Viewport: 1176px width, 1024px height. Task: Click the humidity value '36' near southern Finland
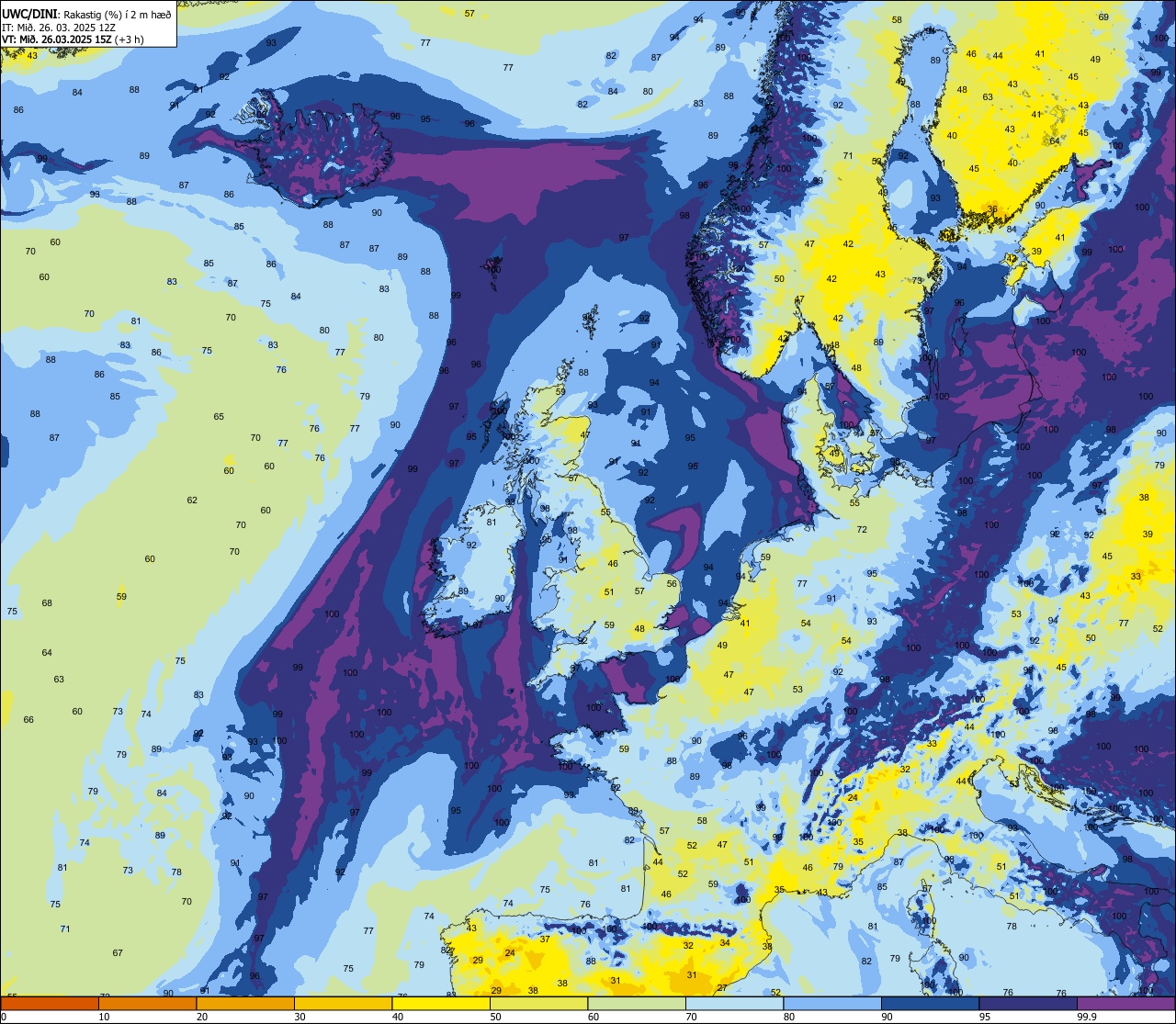991,208
